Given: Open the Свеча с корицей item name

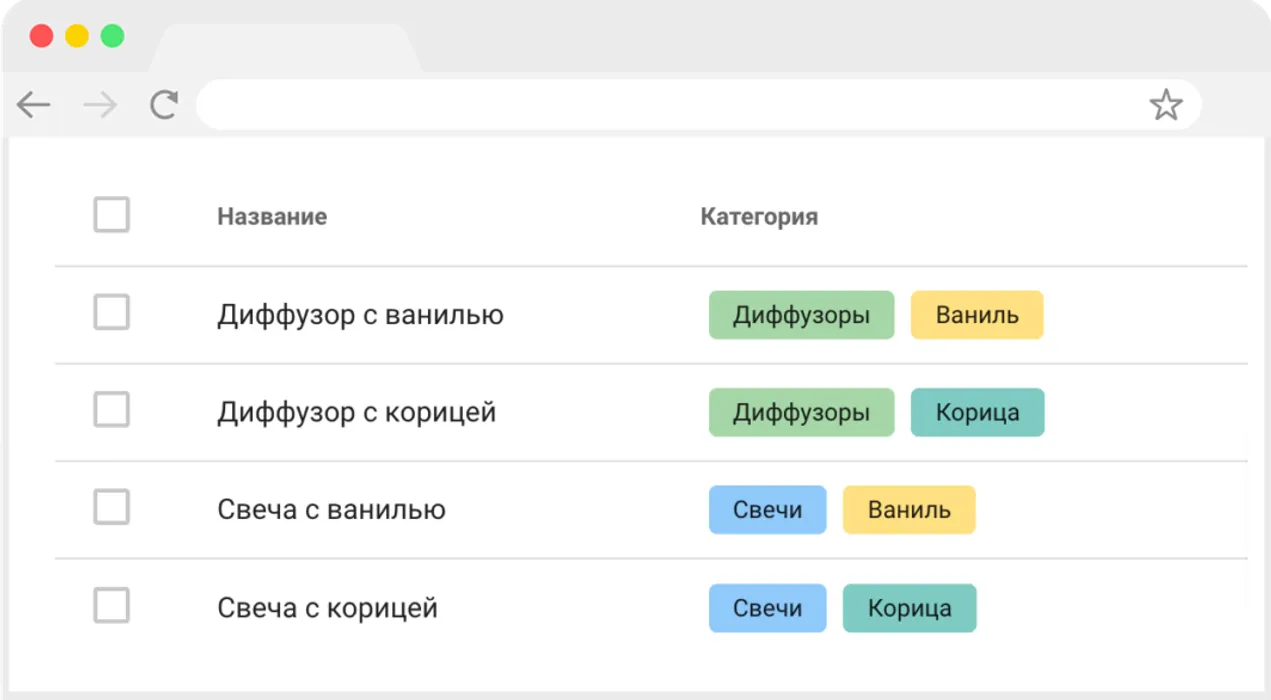Looking at the screenshot, I should [x=327, y=608].
